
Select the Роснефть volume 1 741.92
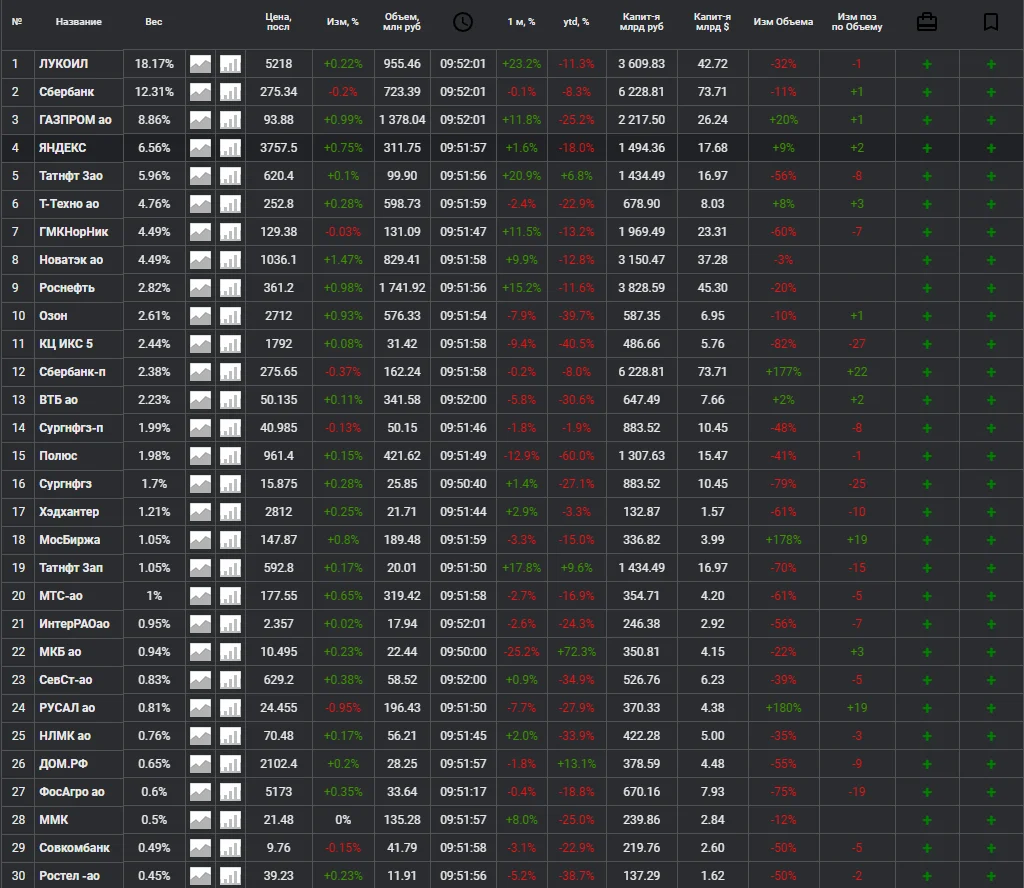pos(402,288)
